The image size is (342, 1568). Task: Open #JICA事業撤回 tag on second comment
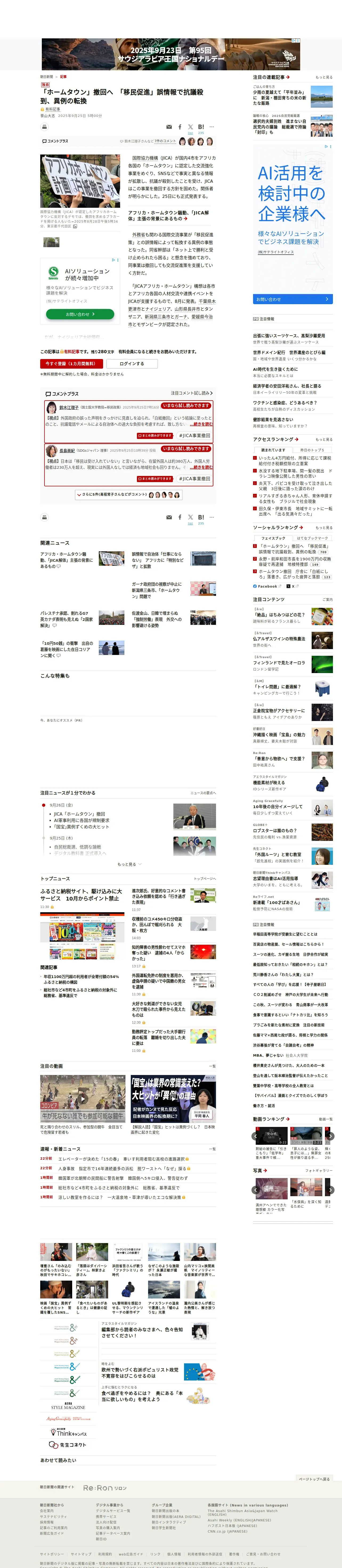195,479
